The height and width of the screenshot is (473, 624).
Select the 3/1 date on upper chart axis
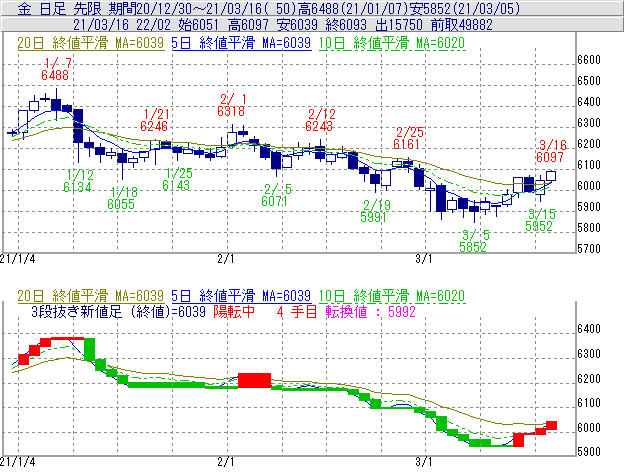[425, 258]
